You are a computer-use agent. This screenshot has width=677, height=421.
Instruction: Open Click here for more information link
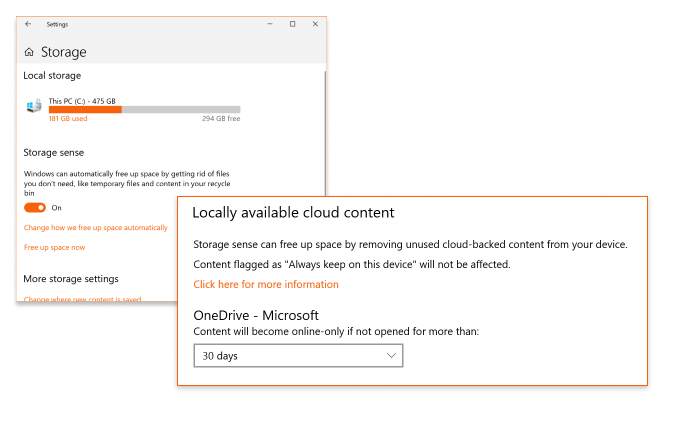[x=266, y=285]
